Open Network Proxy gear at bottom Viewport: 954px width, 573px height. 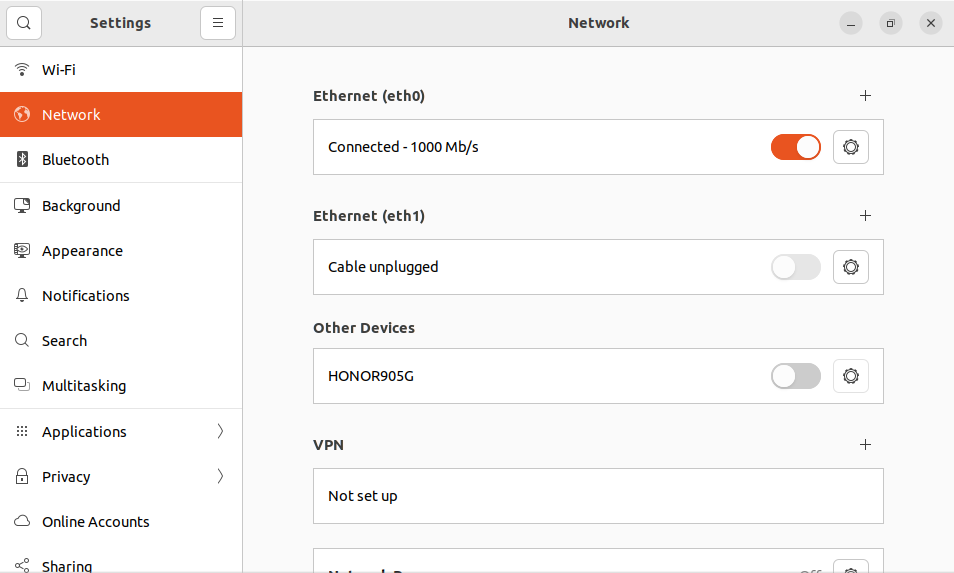(851, 567)
